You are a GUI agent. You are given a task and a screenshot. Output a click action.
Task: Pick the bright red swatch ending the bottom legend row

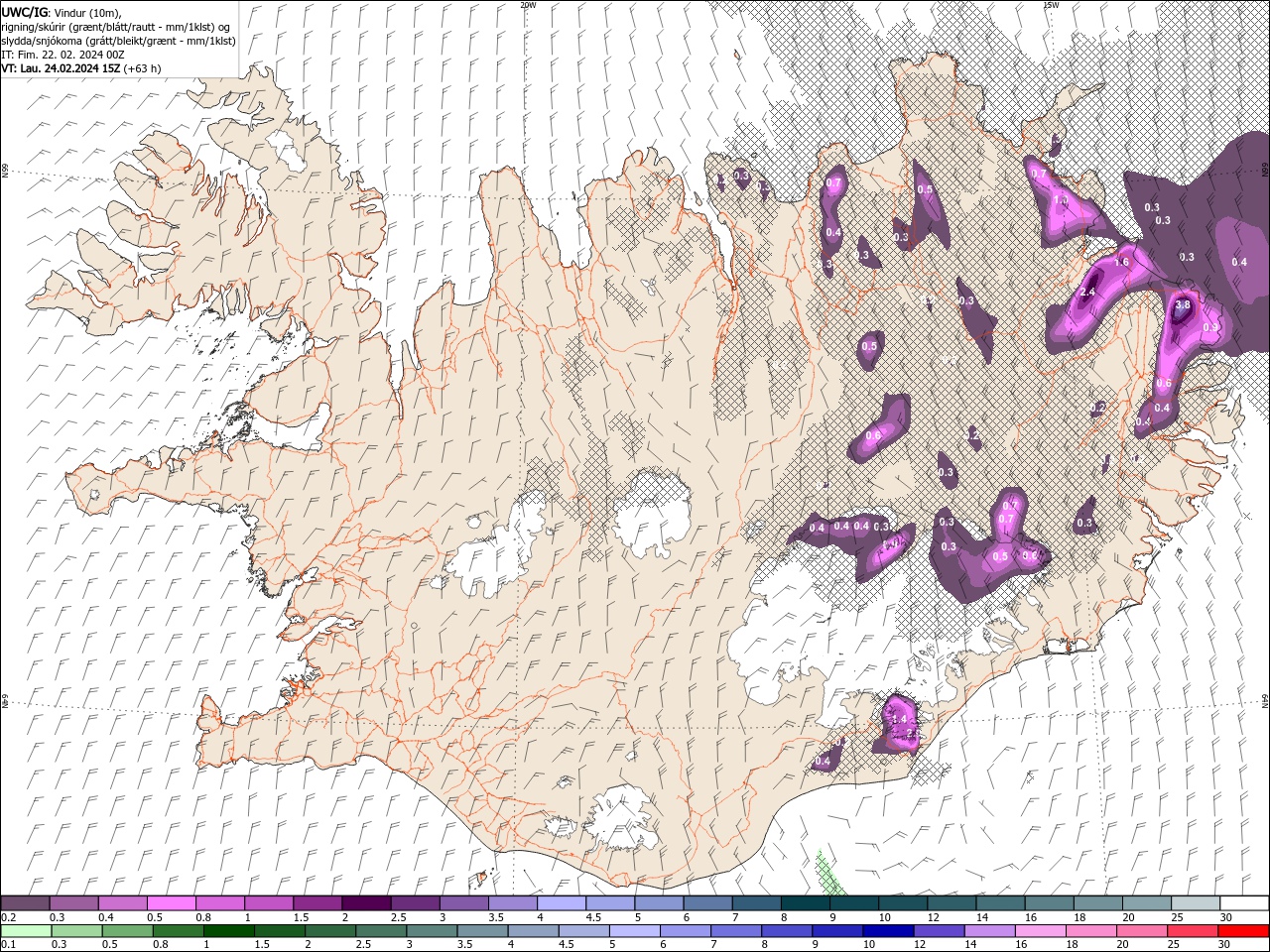point(1244,931)
